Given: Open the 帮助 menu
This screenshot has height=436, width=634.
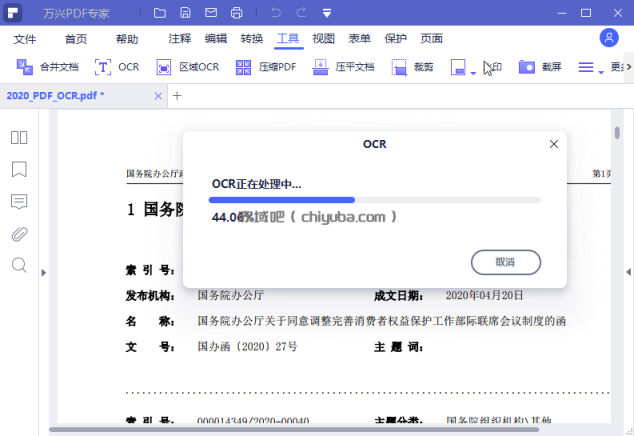Looking at the screenshot, I should pyautogui.click(x=127, y=39).
